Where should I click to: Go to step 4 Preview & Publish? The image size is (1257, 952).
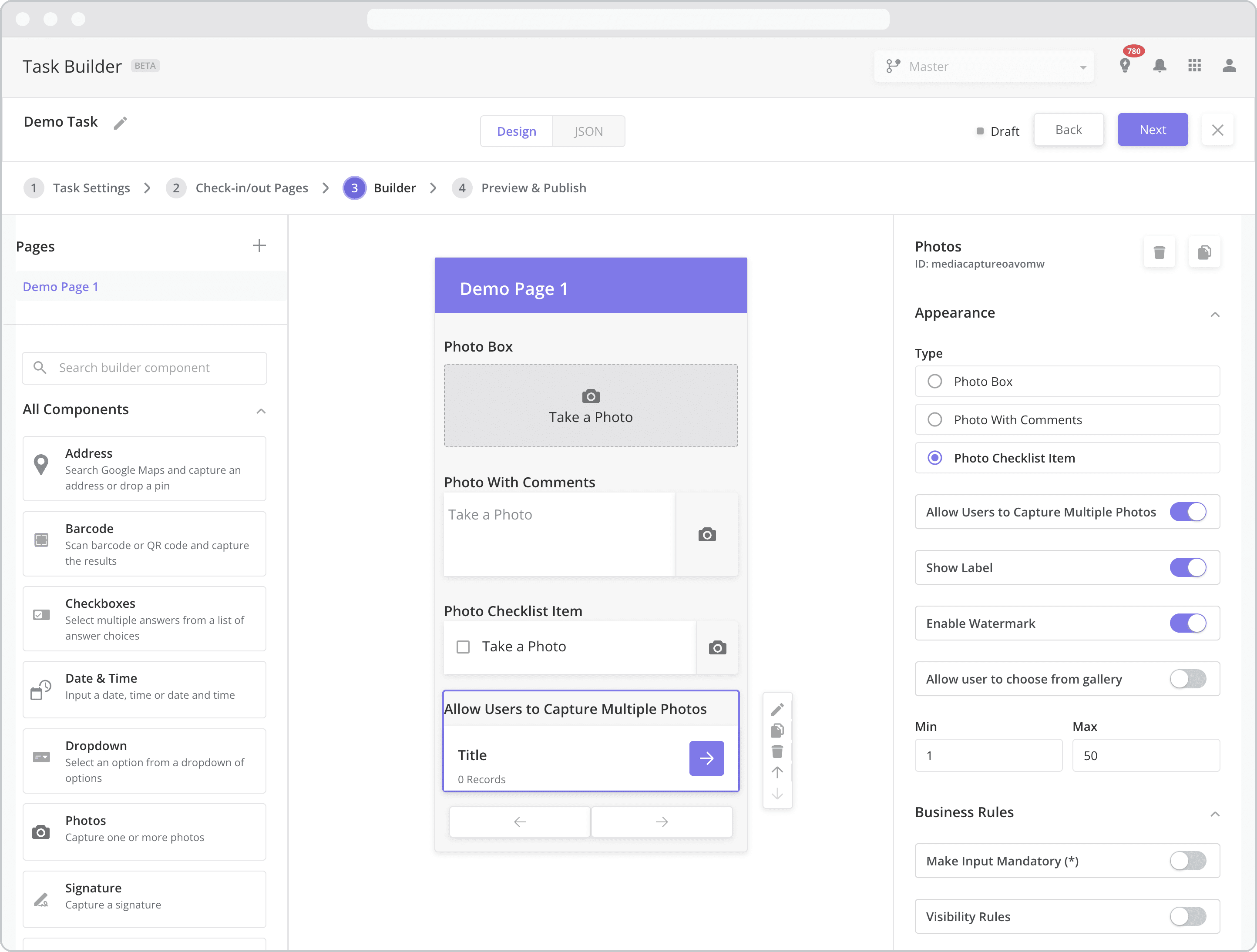[x=519, y=188]
